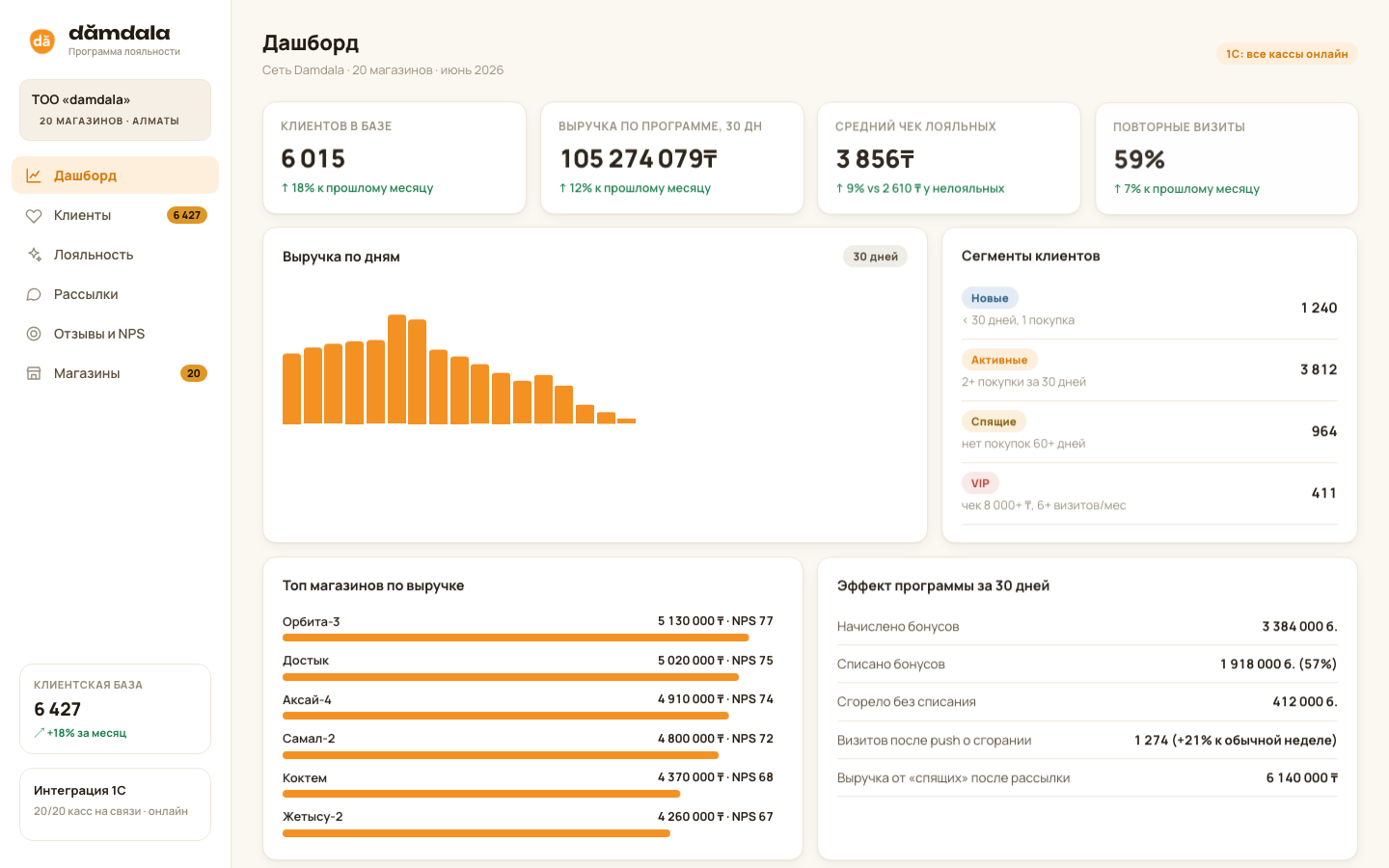Click the store icon next to Магазины

[34, 373]
